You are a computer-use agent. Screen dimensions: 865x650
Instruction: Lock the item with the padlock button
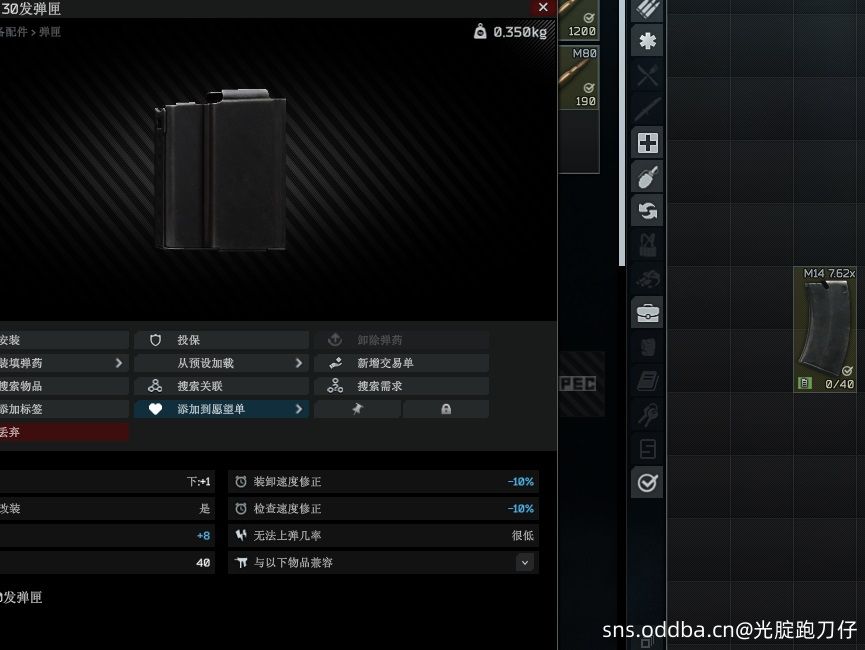click(x=446, y=409)
